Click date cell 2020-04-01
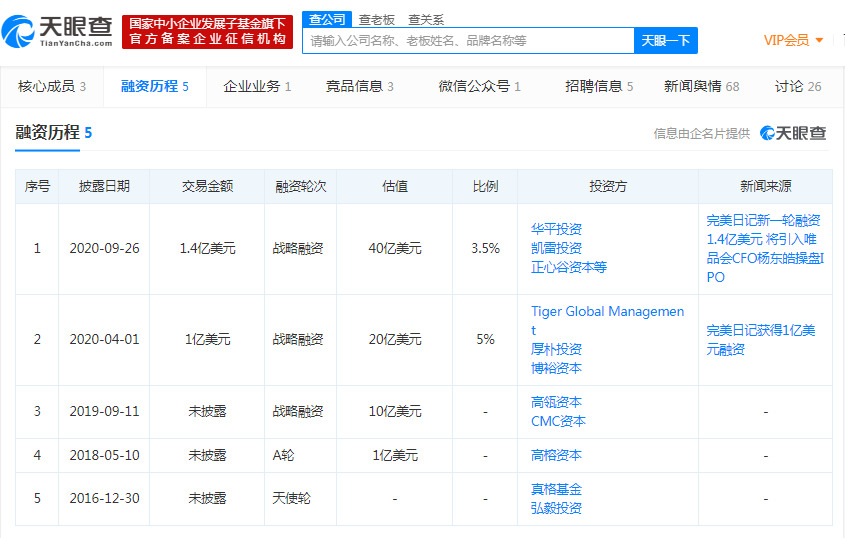Screen dimensions: 845x538 105,340
